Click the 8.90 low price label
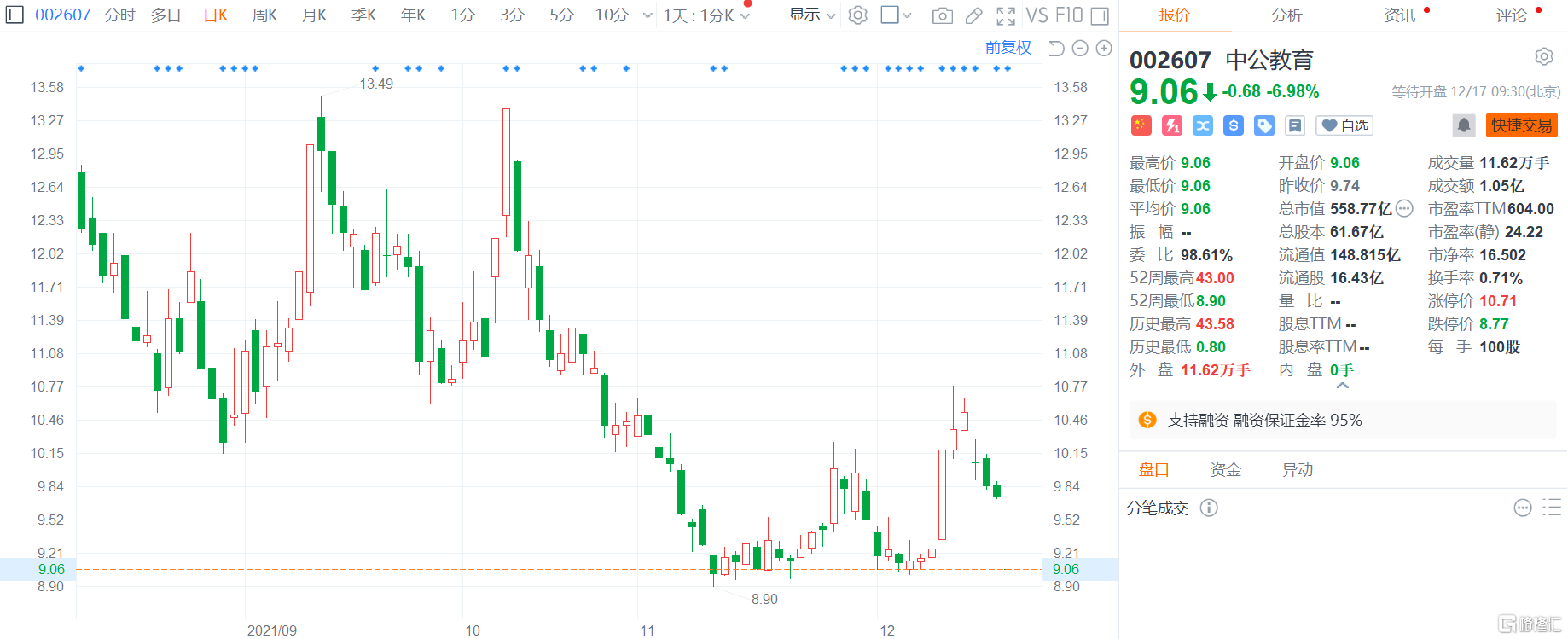 [x=764, y=599]
